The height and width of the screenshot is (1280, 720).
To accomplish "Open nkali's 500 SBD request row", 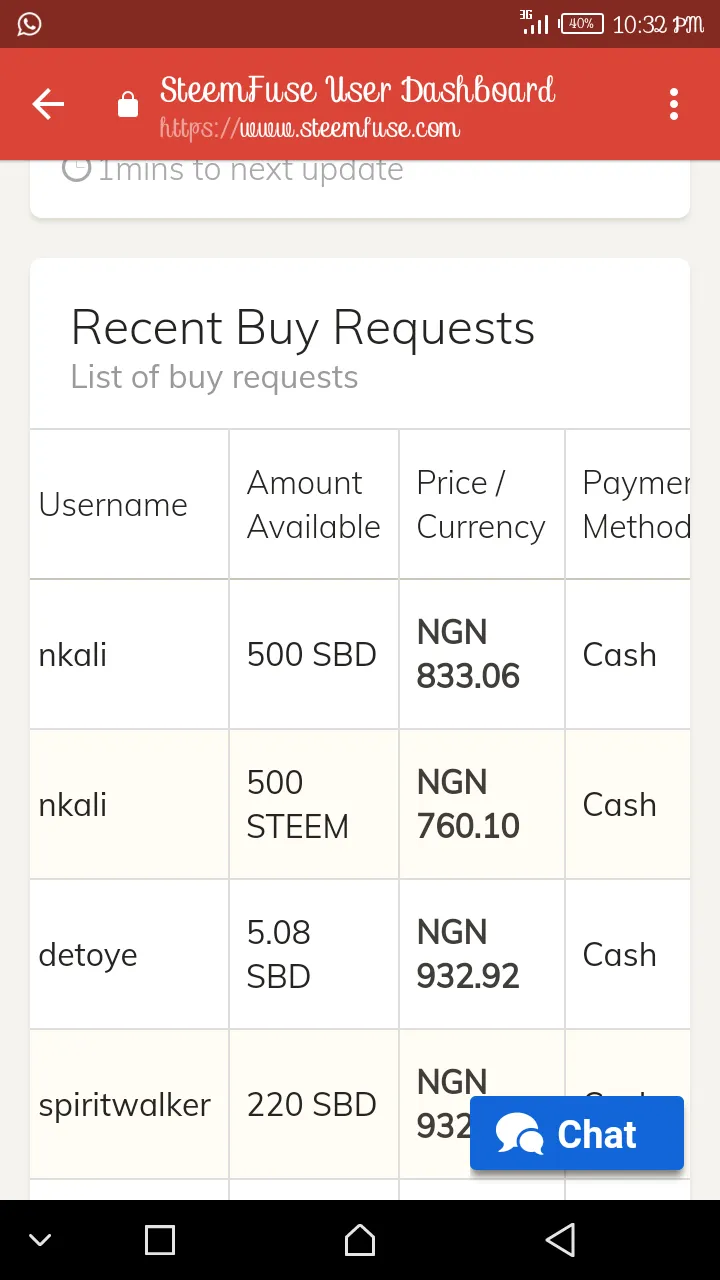I will tap(360, 654).
